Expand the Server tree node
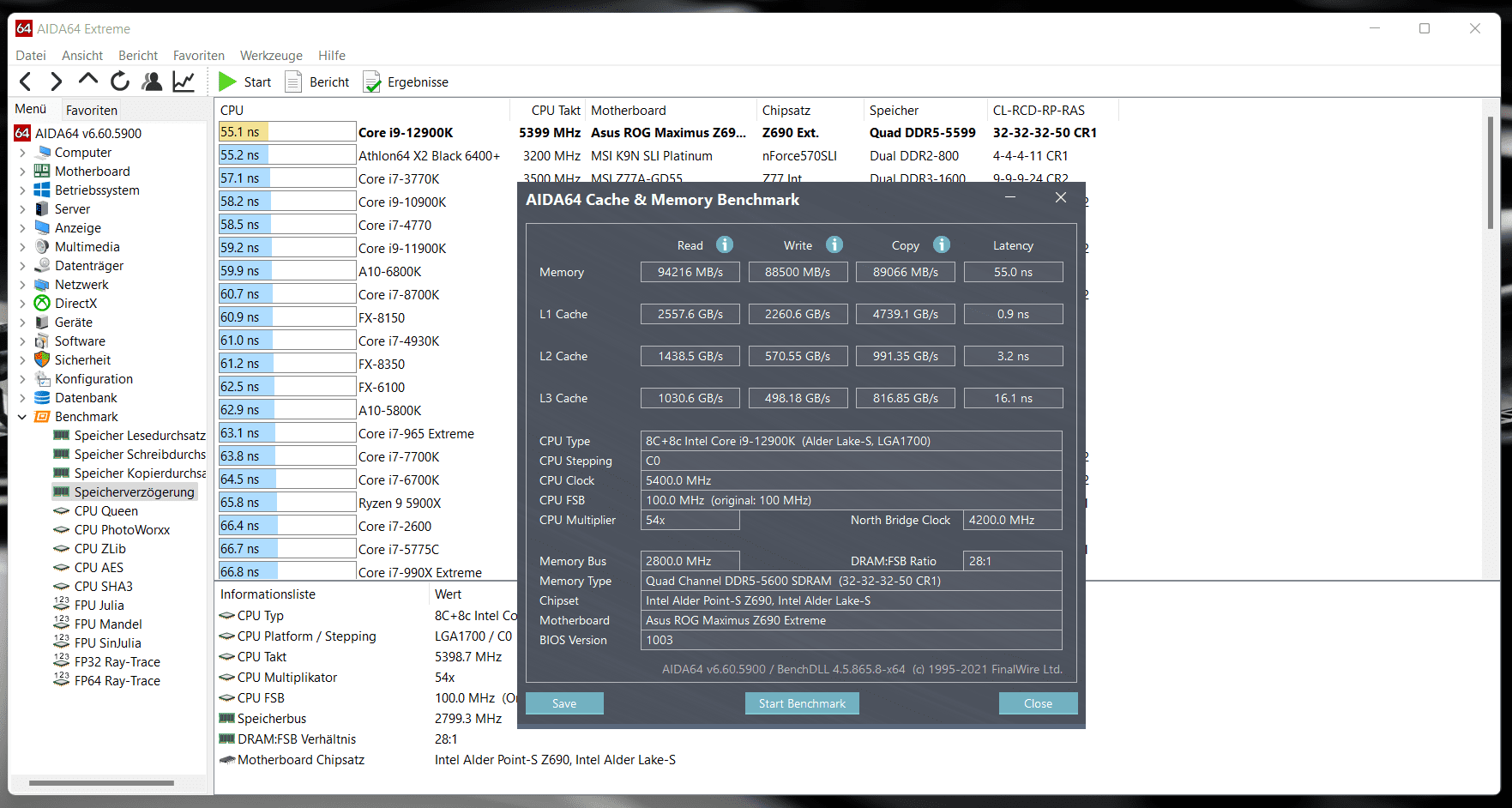1512x808 pixels. (22, 208)
